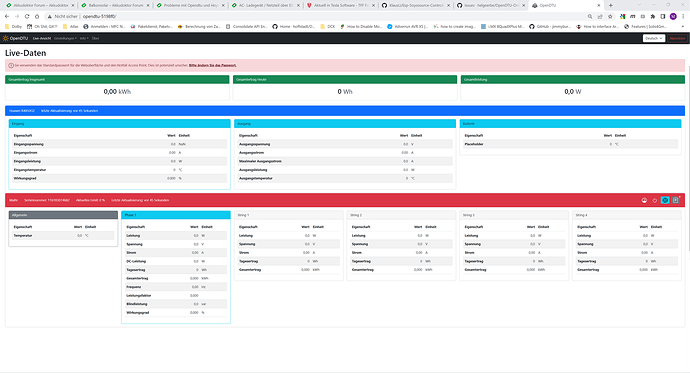Expand the Einstellungen menu
690x373 pixels.
(65, 38)
